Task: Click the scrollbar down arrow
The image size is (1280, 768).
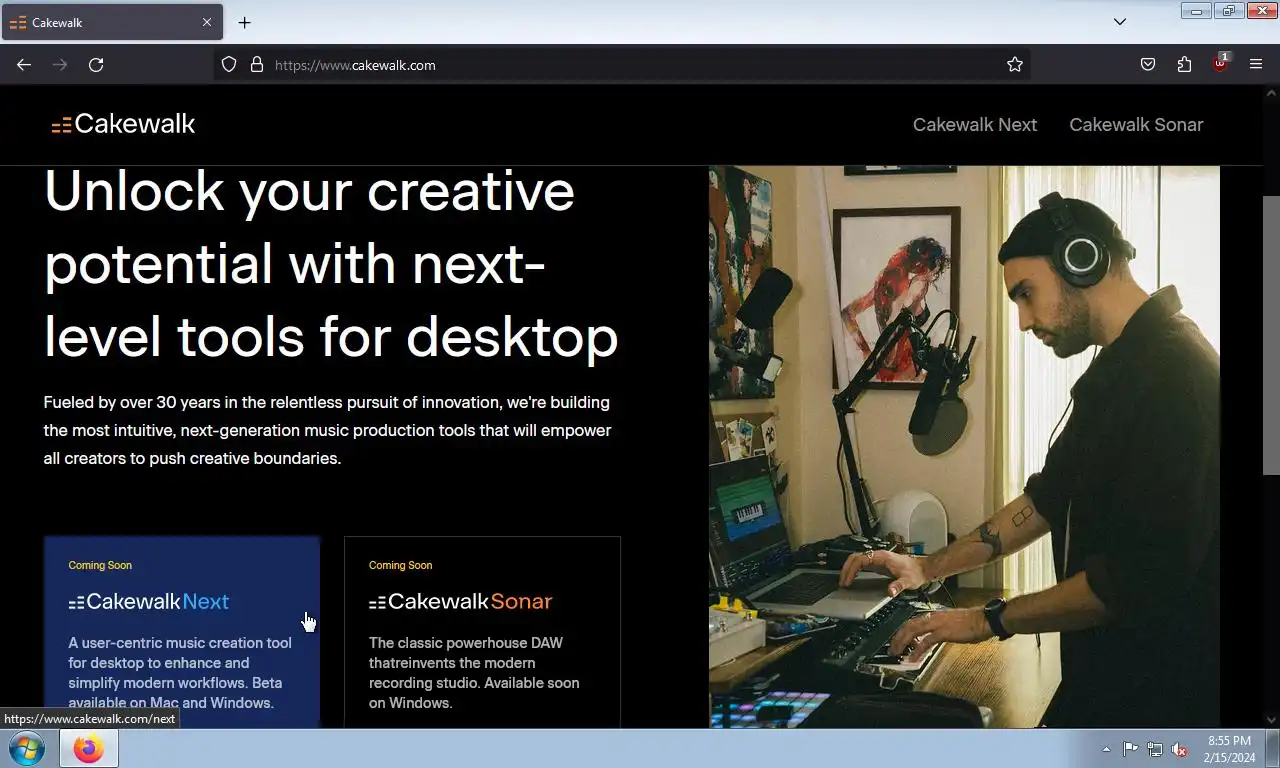Action: click(1271, 720)
